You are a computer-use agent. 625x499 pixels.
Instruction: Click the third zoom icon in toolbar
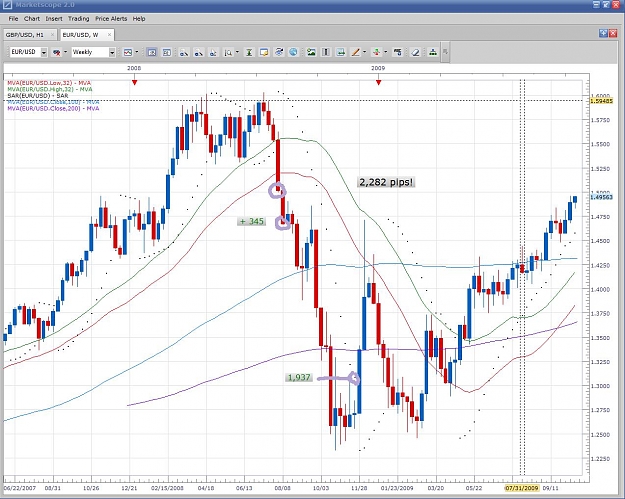213,52
